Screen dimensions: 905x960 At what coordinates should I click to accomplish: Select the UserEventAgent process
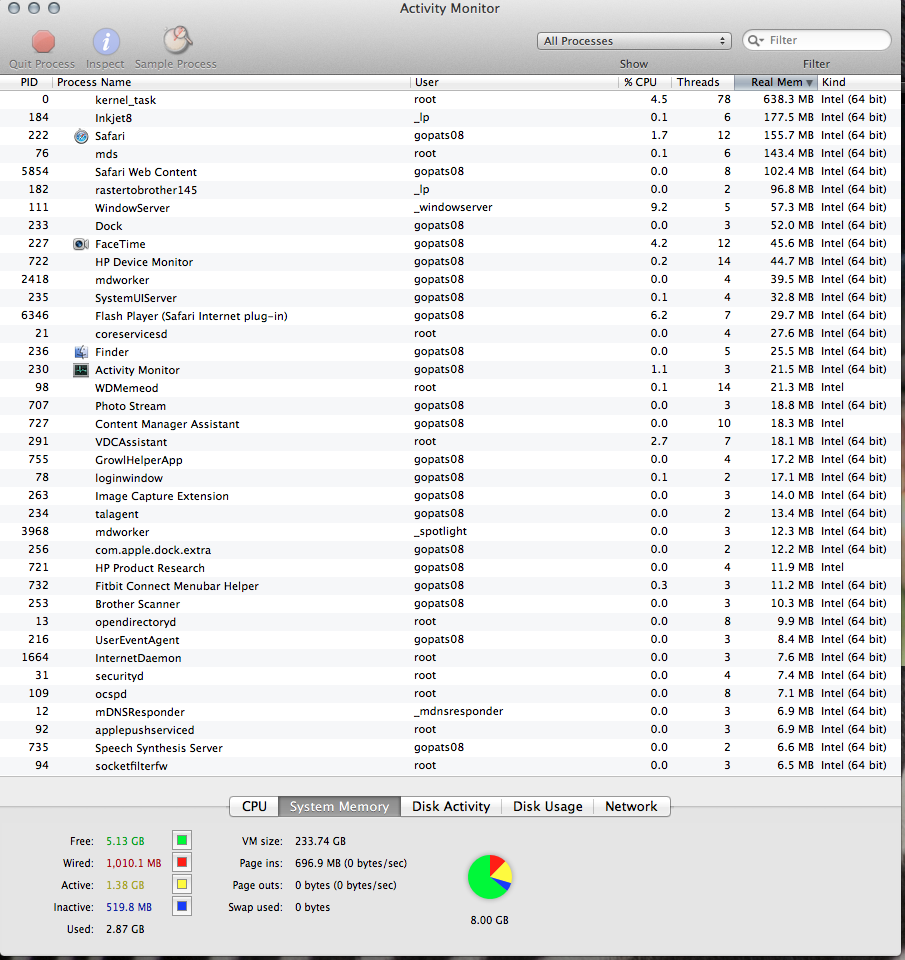(450, 640)
